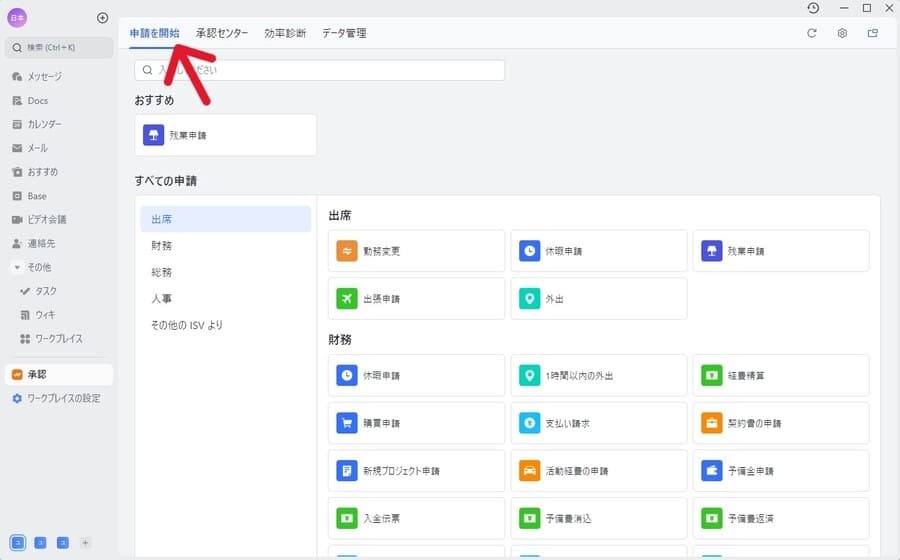This screenshot has height=560, width=900.
Task: Open 活動経費の申請 request
Action: [x=599, y=470]
